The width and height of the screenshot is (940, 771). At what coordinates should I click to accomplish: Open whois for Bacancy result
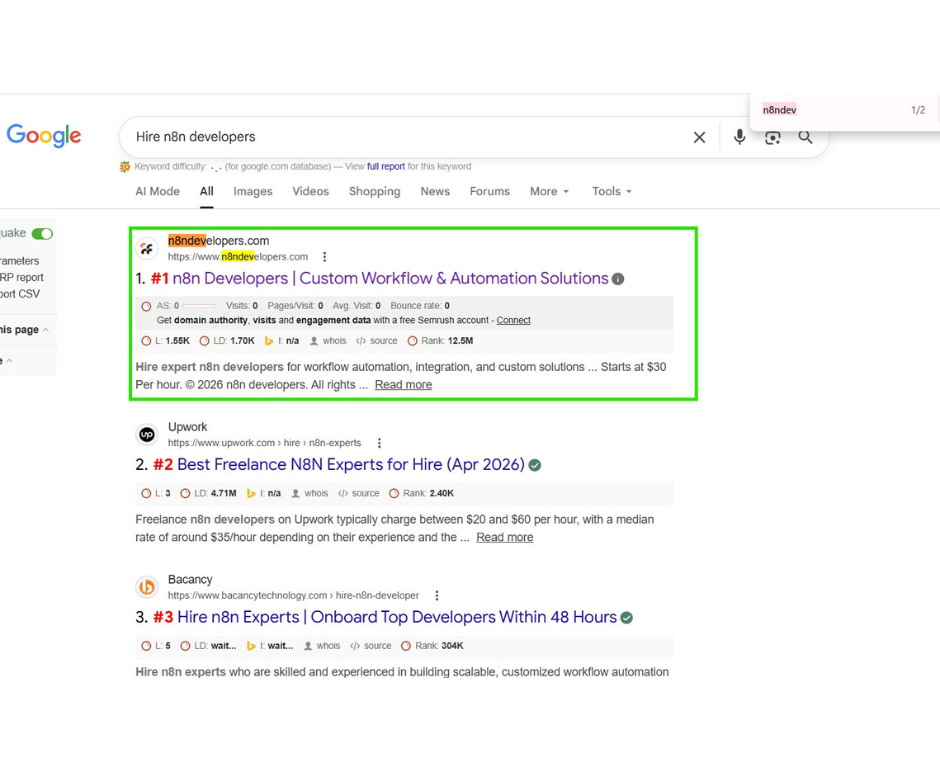322,646
